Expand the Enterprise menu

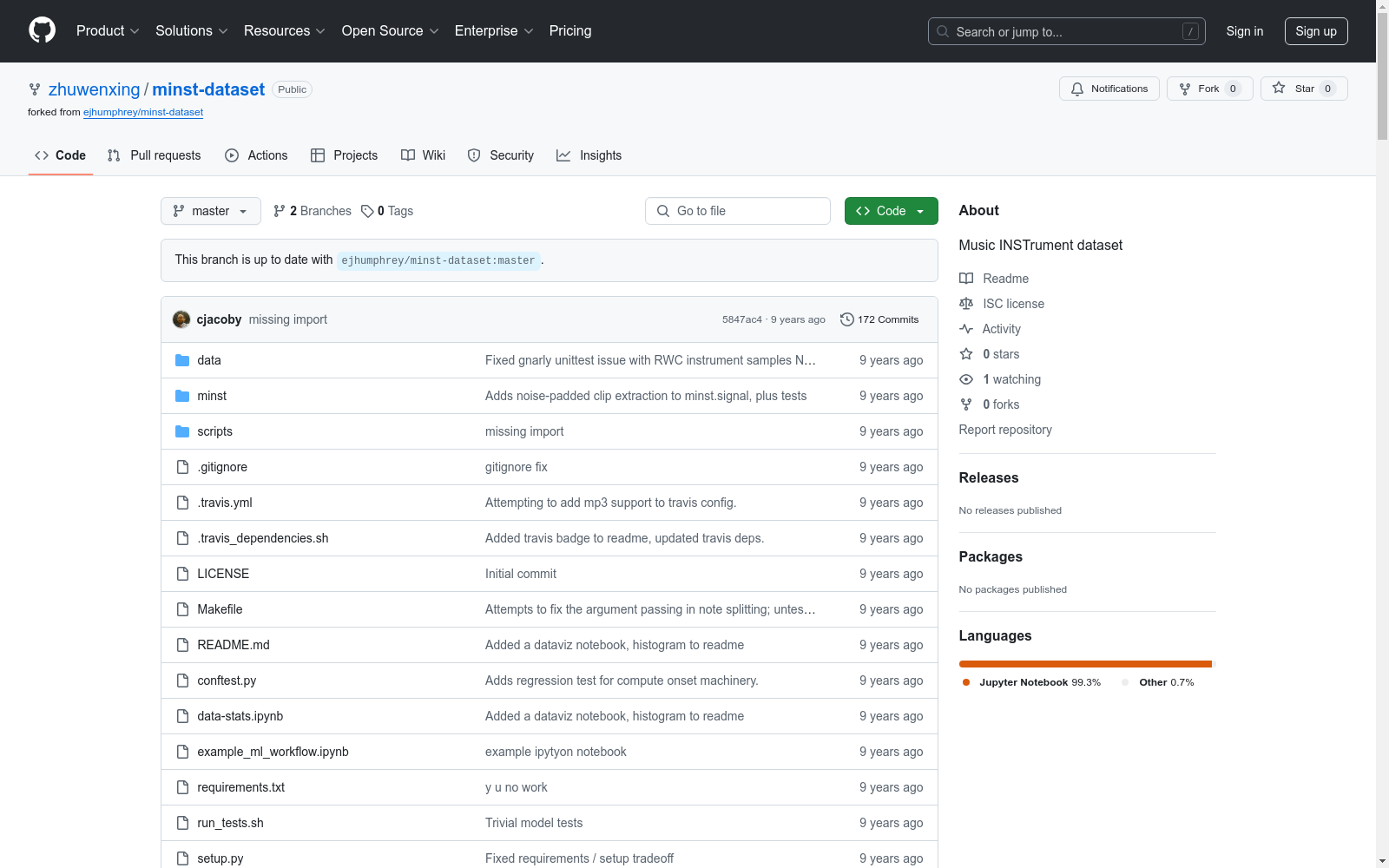pos(495,30)
